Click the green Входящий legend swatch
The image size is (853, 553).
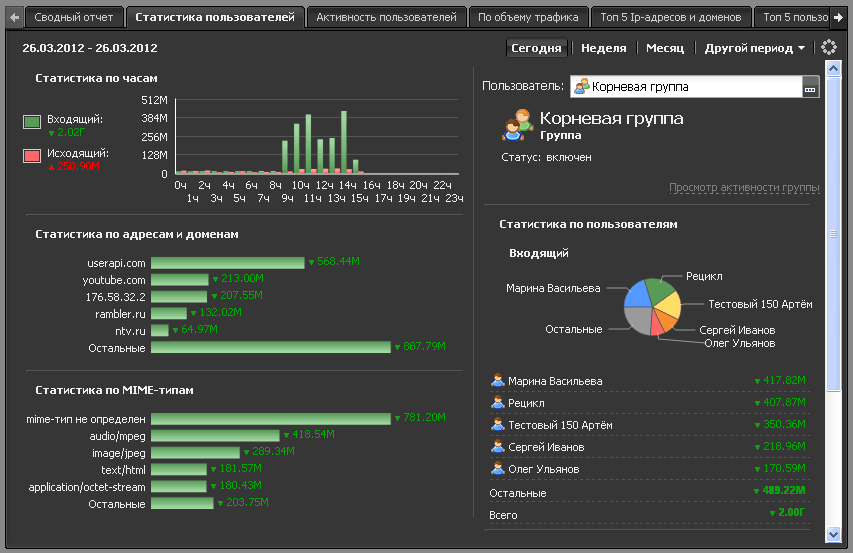pyautogui.click(x=32, y=121)
